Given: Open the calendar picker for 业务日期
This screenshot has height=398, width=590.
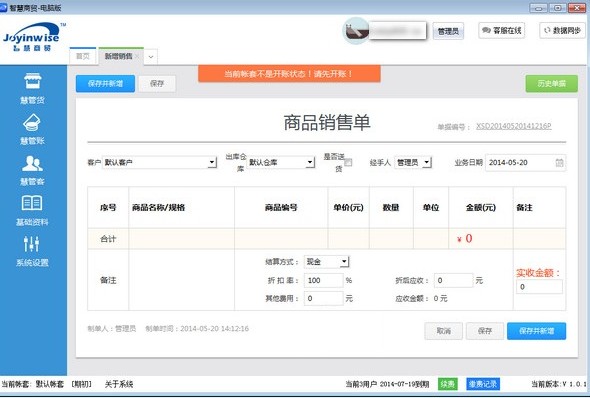Looking at the screenshot, I should (x=560, y=163).
